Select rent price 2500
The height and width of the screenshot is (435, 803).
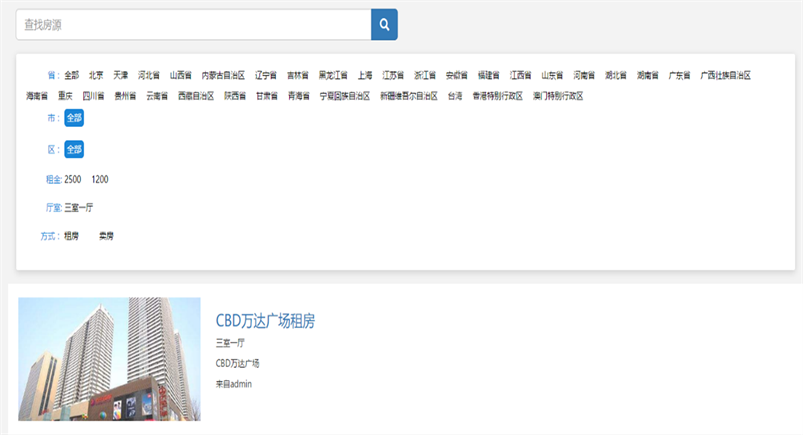72,180
